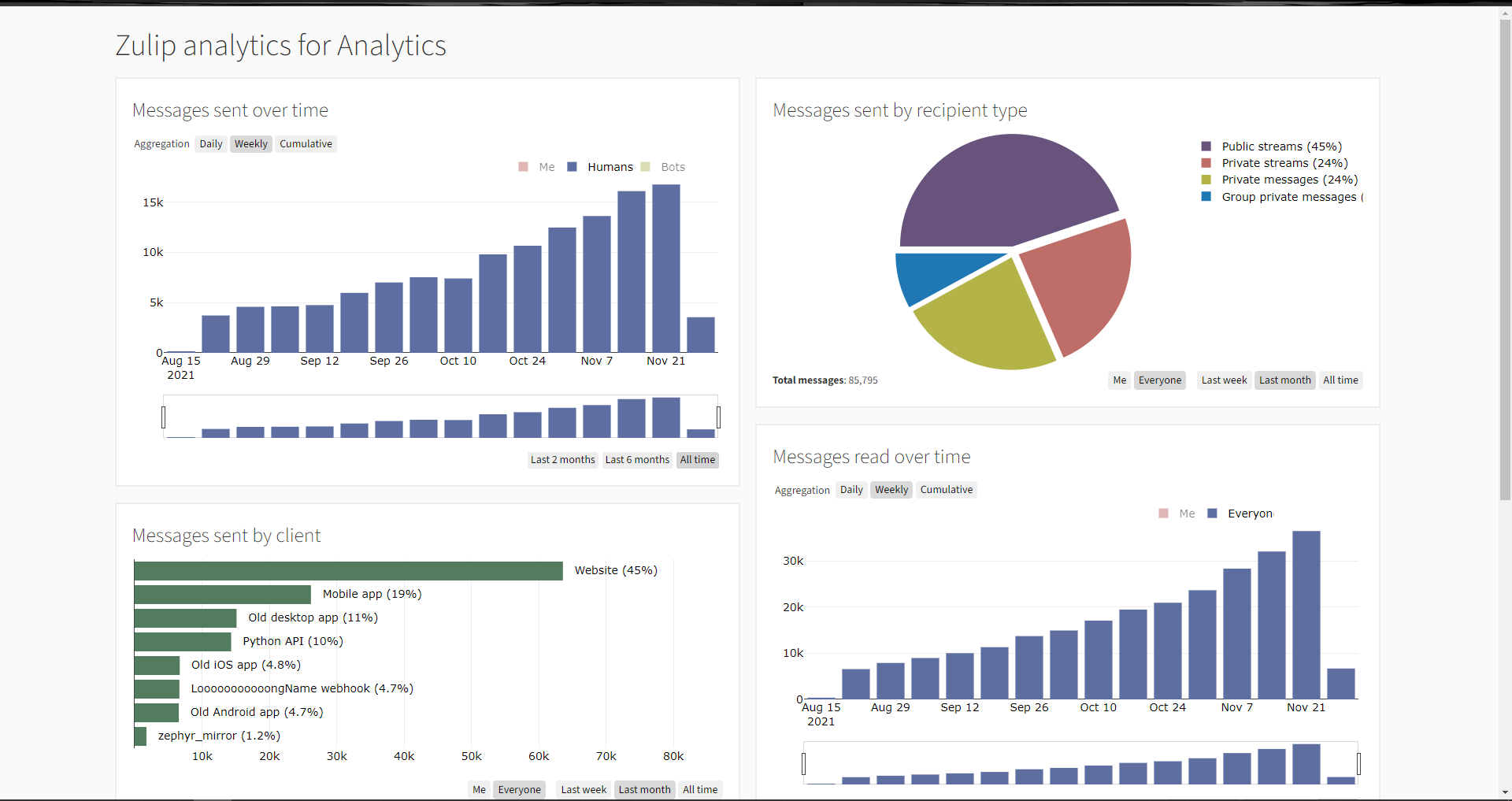Click Group private messages legend swatch
The width and height of the screenshot is (1512, 801).
tap(1206, 197)
